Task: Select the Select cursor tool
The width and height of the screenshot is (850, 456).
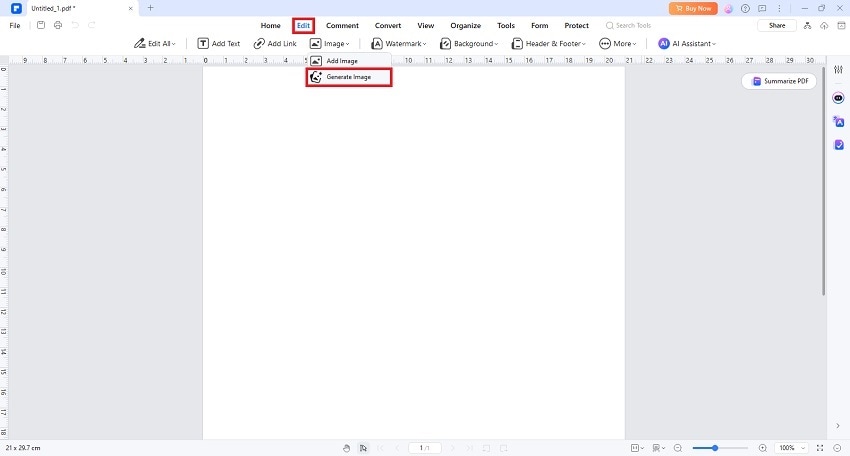Action: coord(363,448)
